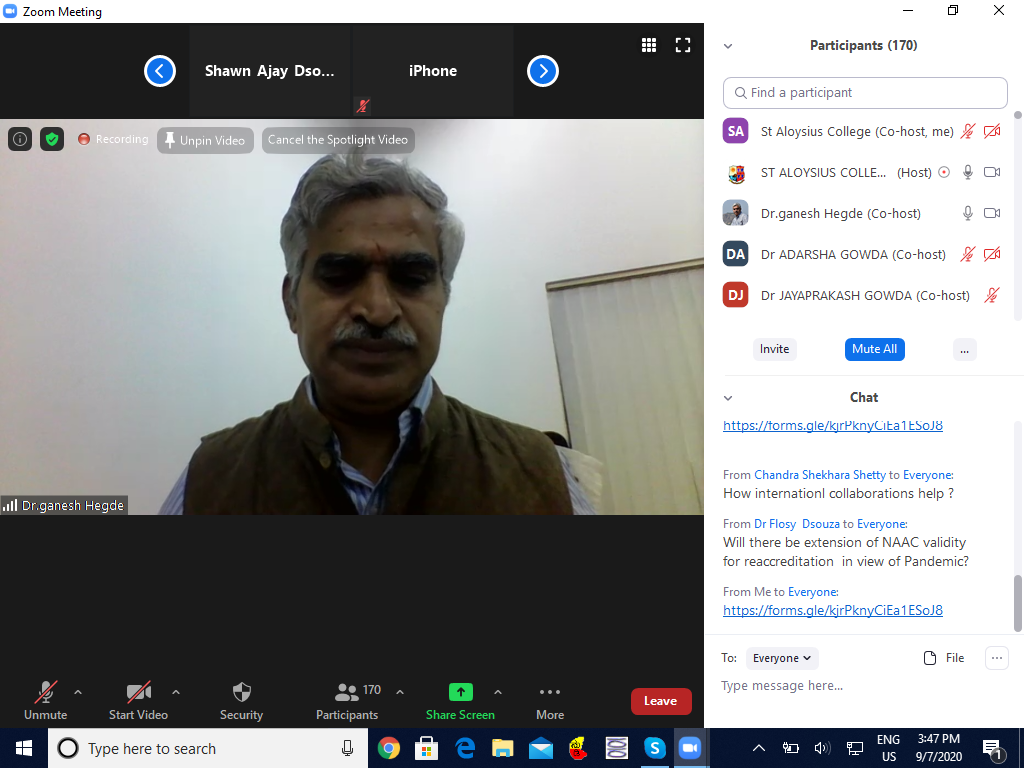1024x768 pixels.
Task: Open Security options
Action: click(242, 701)
